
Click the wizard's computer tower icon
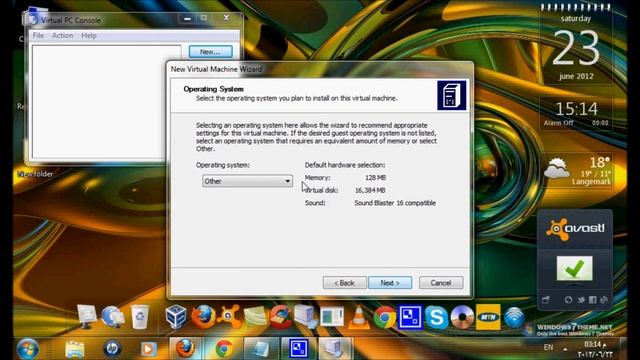(x=451, y=95)
